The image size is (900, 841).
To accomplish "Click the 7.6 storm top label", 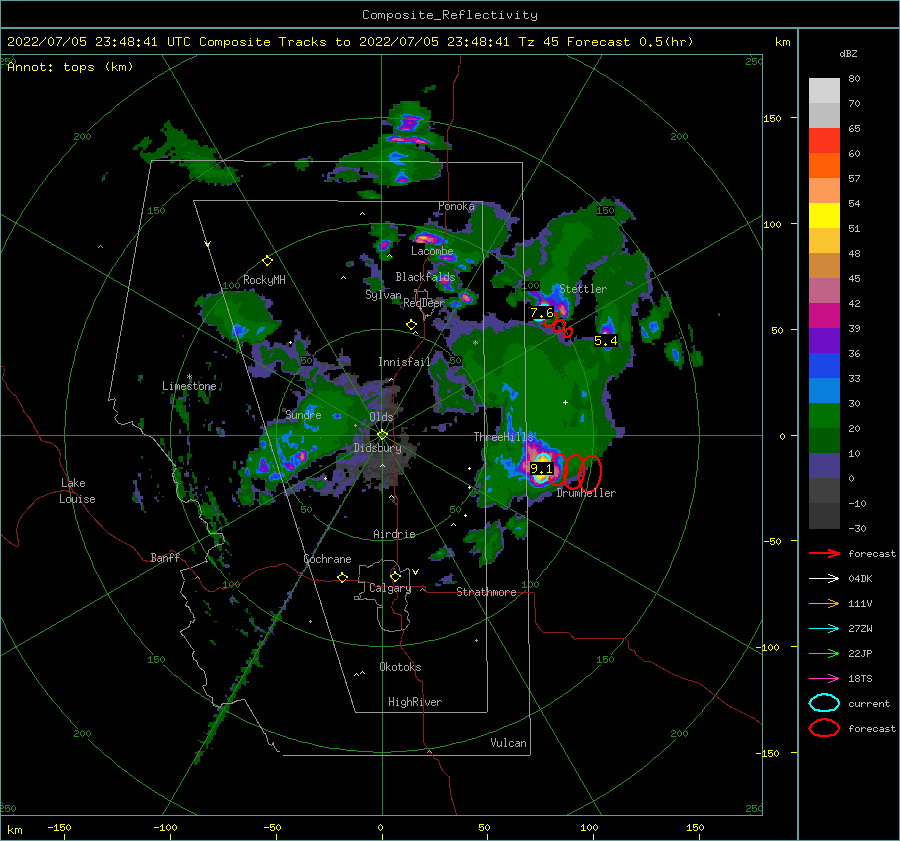I will coord(542,313).
